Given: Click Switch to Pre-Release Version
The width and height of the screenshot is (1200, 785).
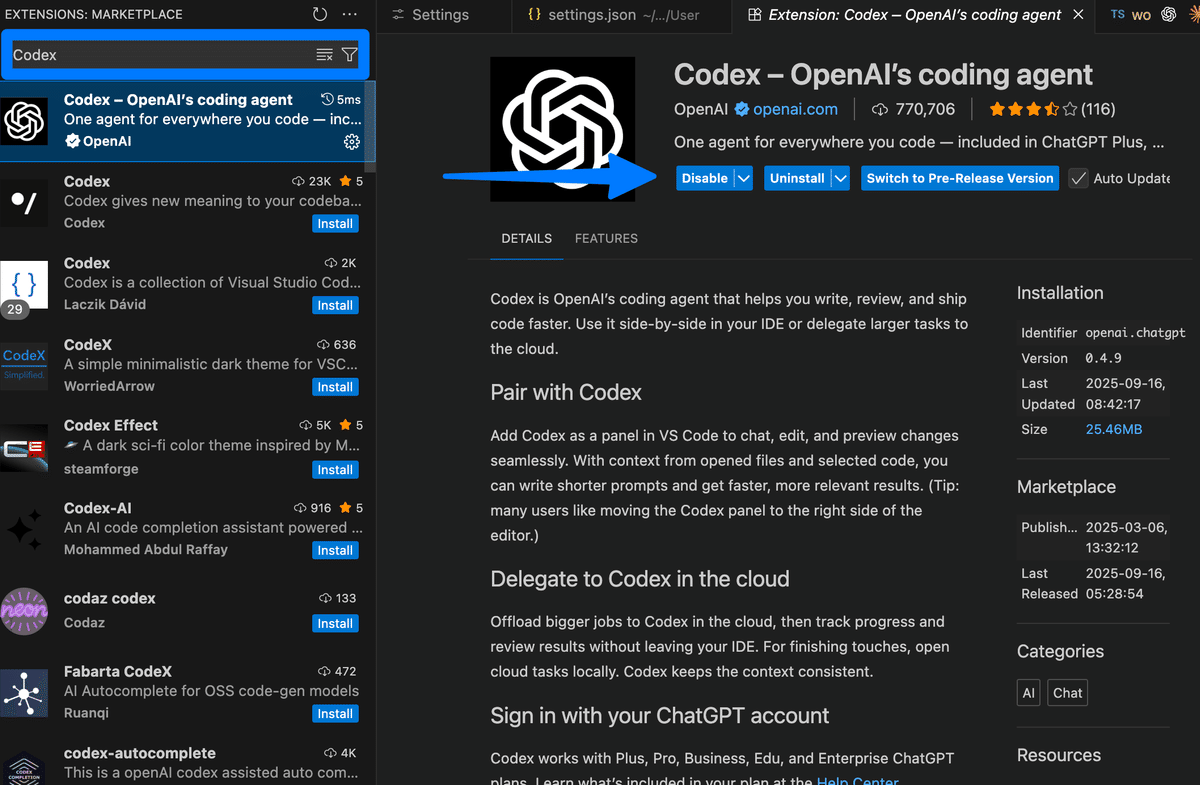Looking at the screenshot, I should coord(959,177).
